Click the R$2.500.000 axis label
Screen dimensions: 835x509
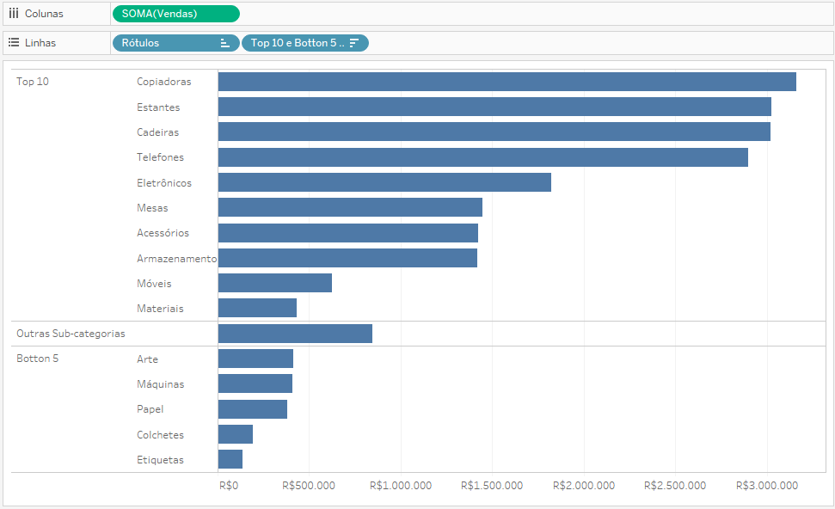pos(675,485)
